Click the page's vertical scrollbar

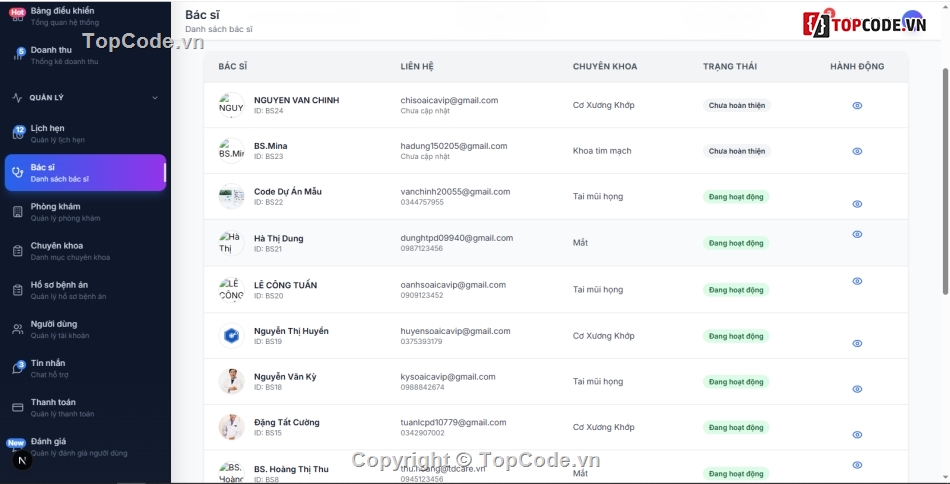[x=945, y=180]
